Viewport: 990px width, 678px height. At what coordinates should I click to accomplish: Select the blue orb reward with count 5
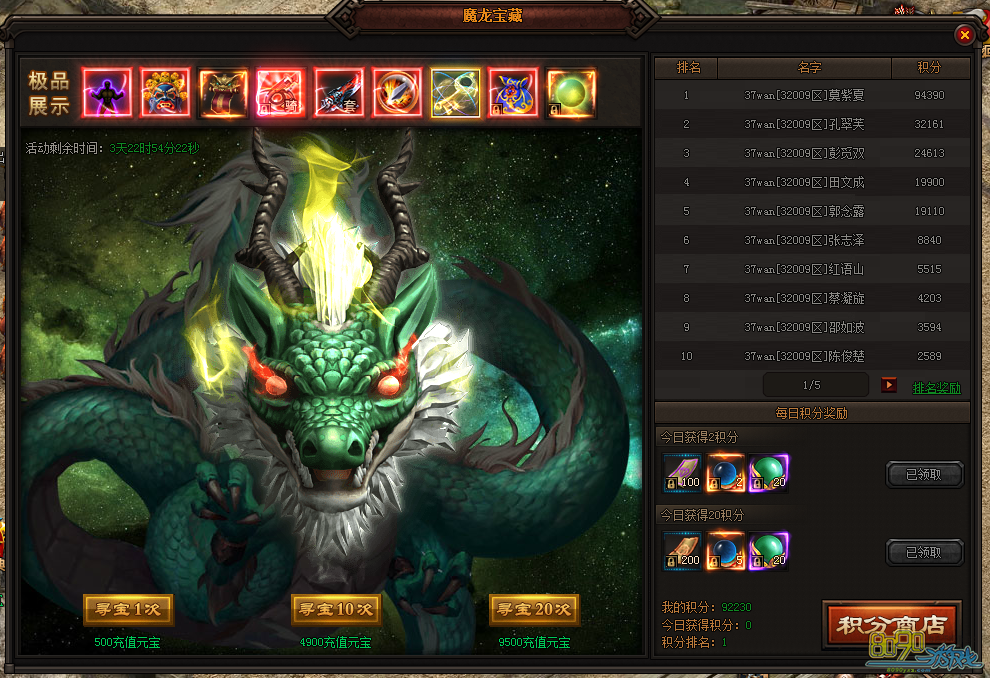726,551
